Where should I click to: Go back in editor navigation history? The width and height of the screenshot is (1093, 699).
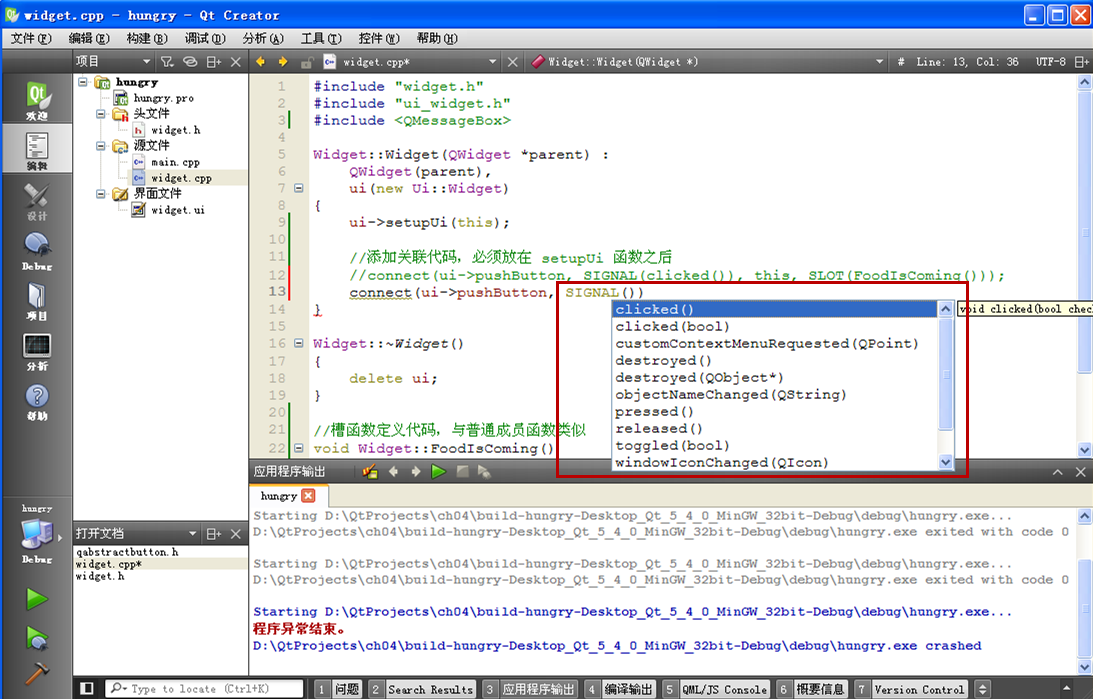(261, 62)
